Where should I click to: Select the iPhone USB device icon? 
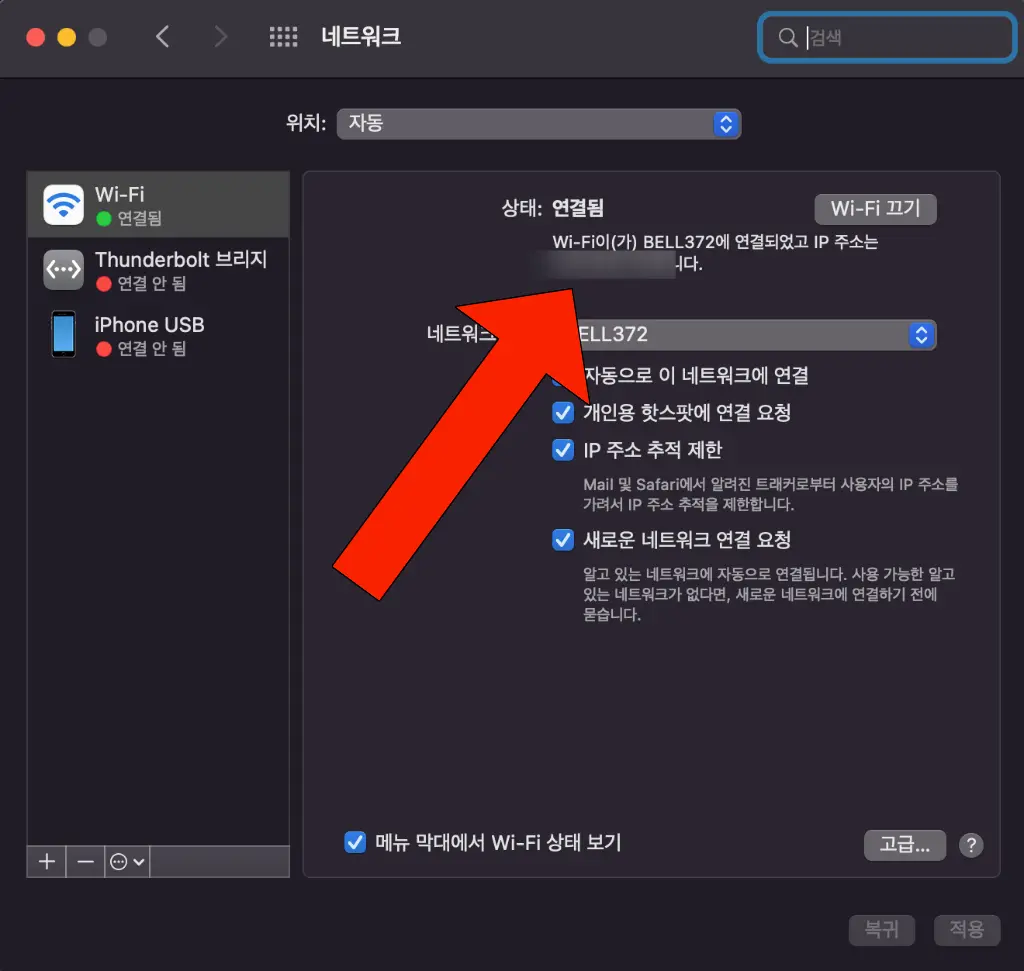[63, 334]
